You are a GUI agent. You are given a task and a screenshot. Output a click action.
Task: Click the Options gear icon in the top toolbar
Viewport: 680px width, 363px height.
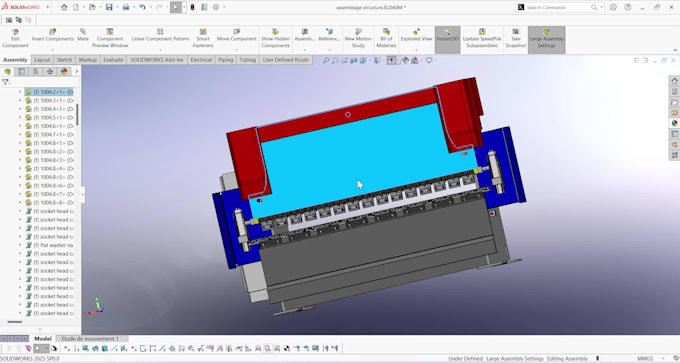(x=216, y=7)
